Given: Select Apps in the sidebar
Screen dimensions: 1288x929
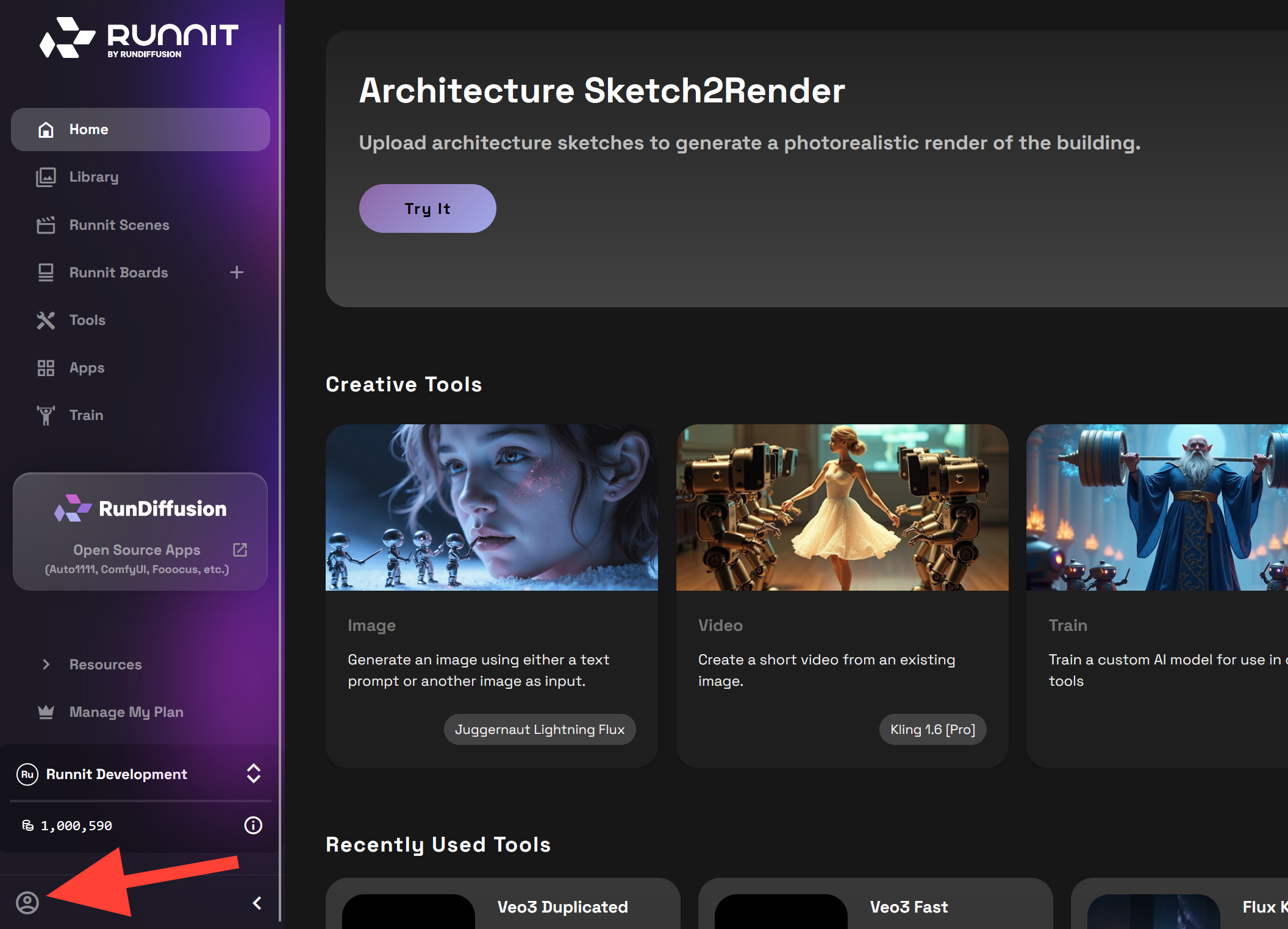Looking at the screenshot, I should click(140, 368).
